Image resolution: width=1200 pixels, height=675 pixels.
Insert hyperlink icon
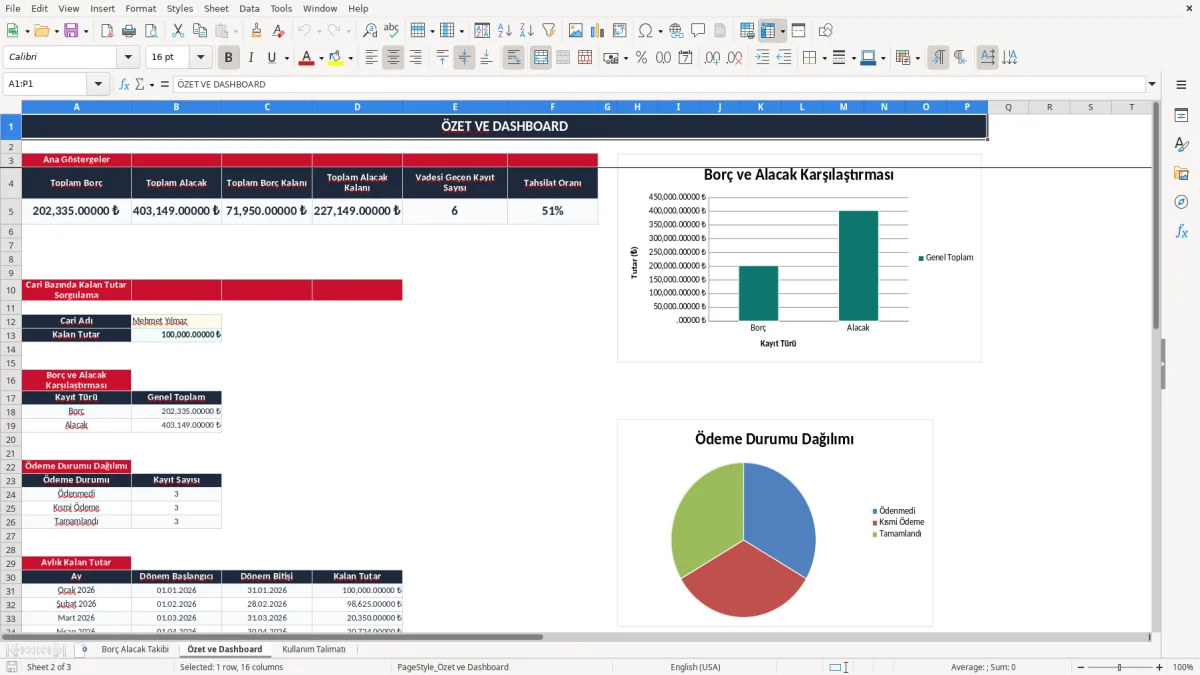[676, 31]
